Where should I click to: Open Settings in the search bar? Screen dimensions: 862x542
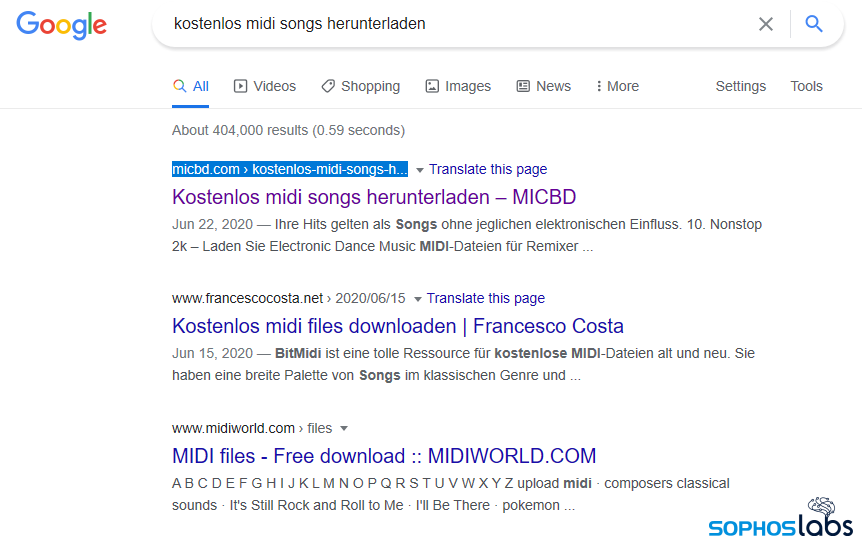coord(740,86)
